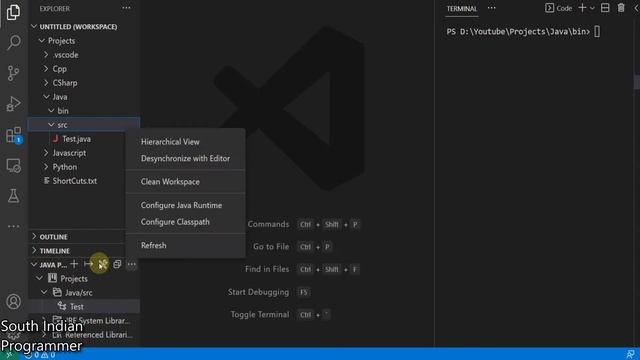The height and width of the screenshot is (360, 640).
Task: Click the export jar arrow icon in Java Projects
Action: coord(88,264)
